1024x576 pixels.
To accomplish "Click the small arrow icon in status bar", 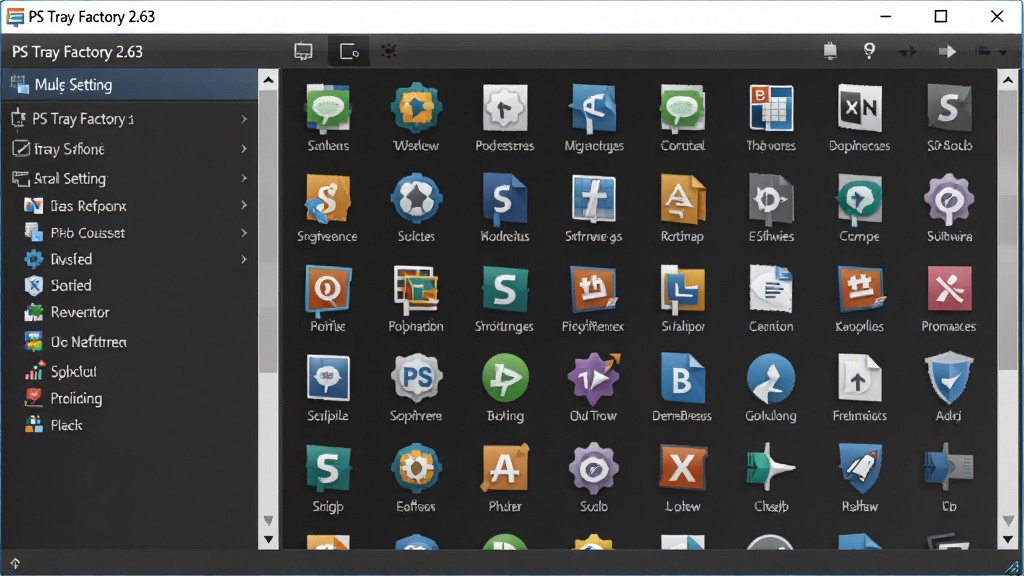I will coord(15,563).
